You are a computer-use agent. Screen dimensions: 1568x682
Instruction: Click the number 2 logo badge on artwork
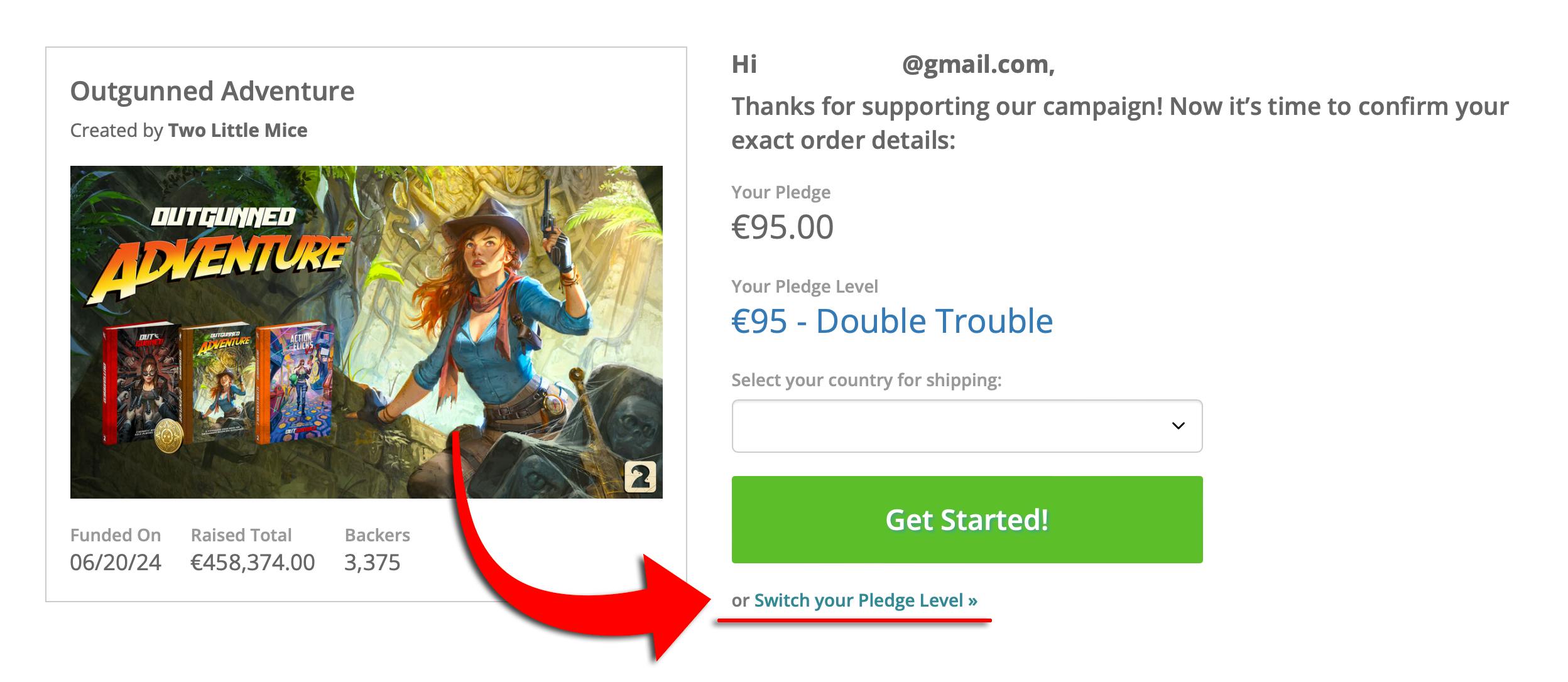pos(640,477)
